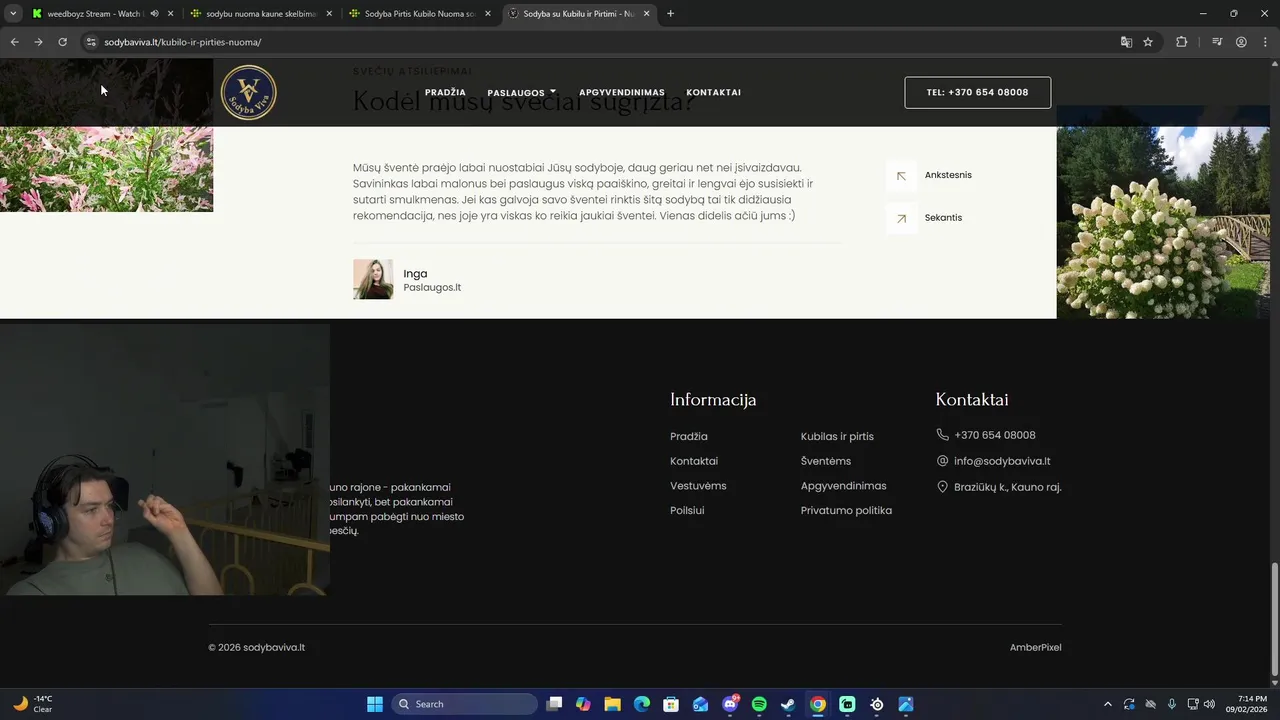This screenshot has width=1280, height=720.
Task: Click the reviewer name Inga
Action: pos(415,273)
